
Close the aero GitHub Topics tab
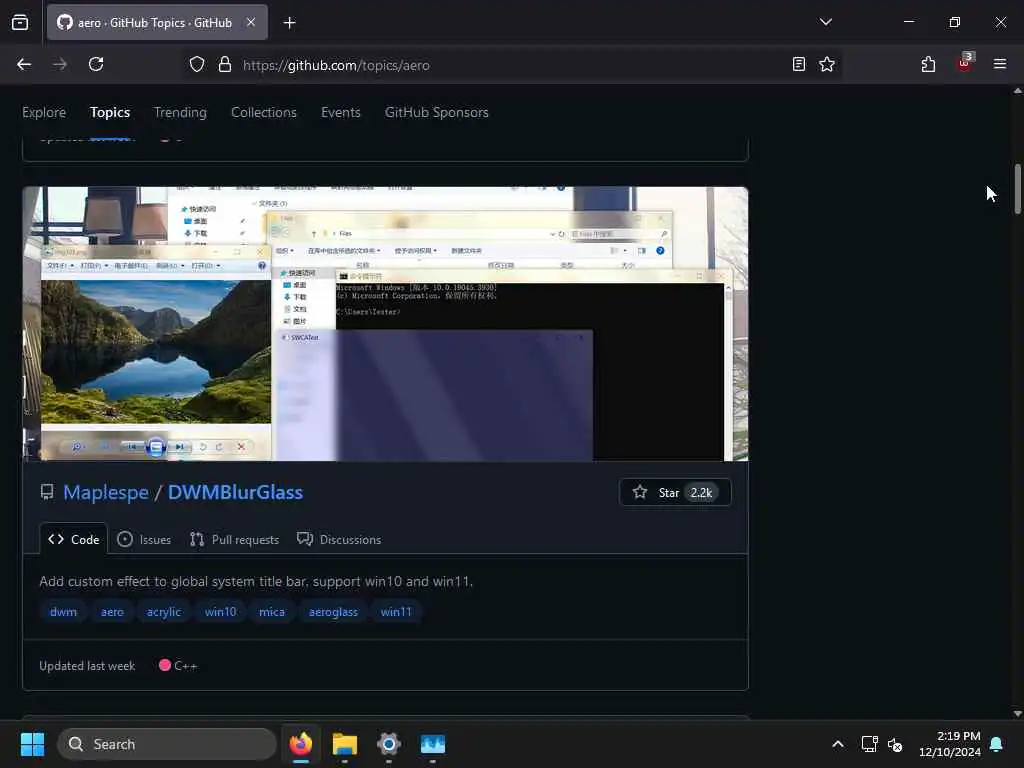pos(251,23)
